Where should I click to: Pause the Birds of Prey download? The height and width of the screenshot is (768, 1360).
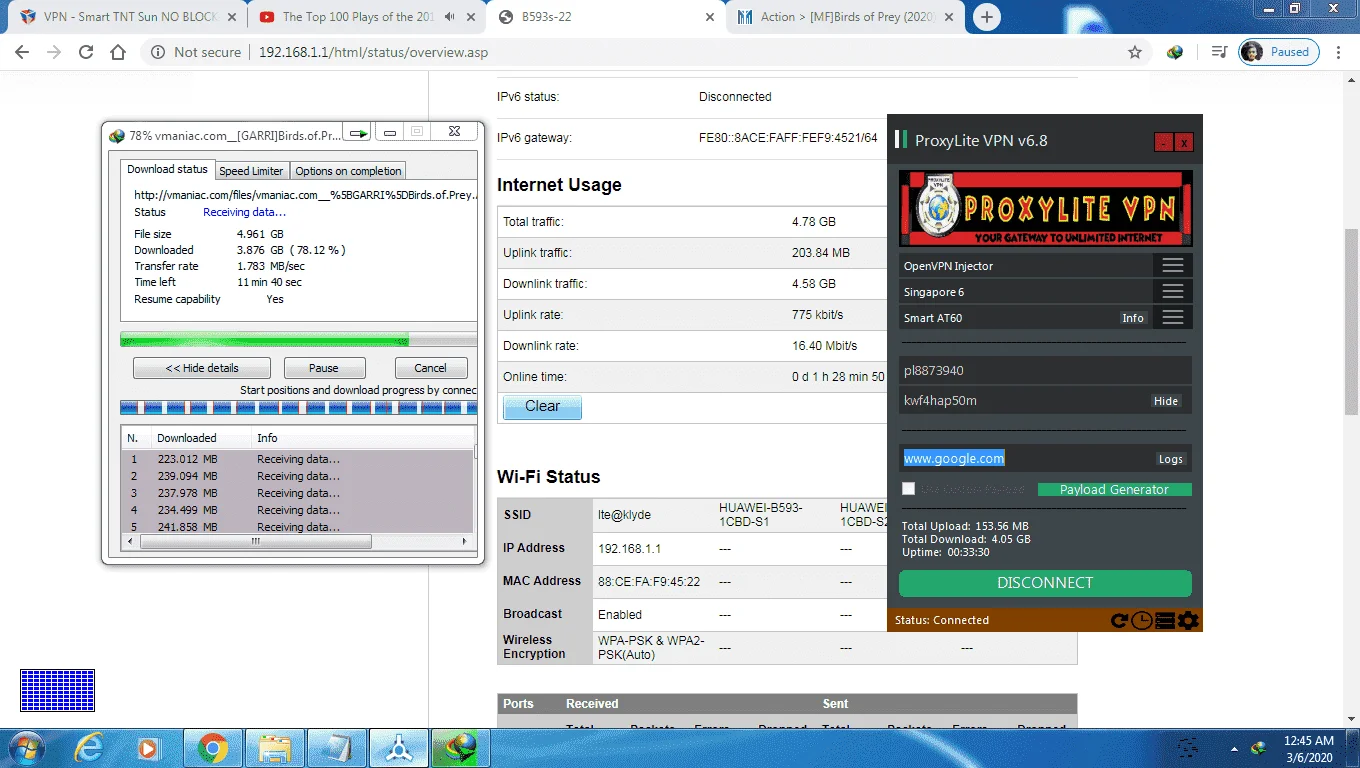(324, 368)
